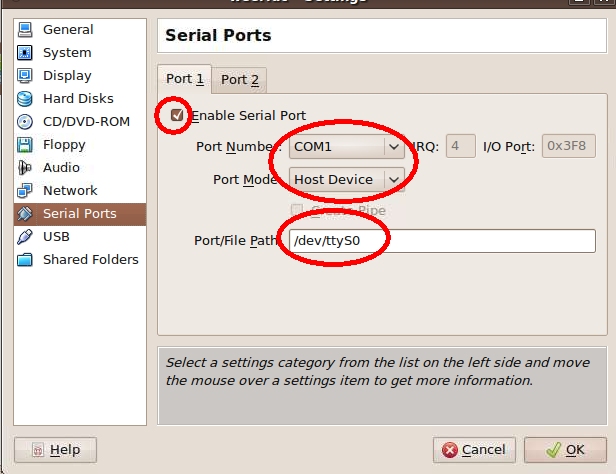The height and width of the screenshot is (474, 616).
Task: Click the Serial Ports connector icon
Action: tap(25, 214)
